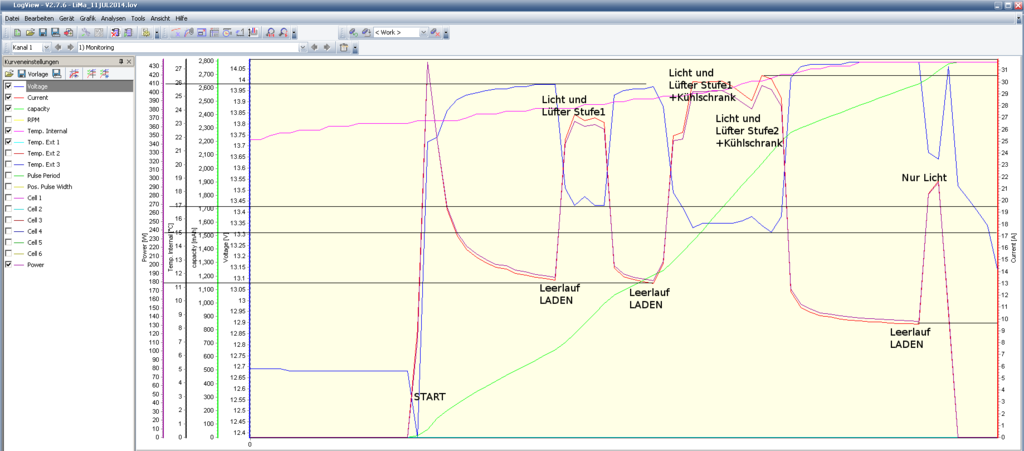
Task: Click the pink color line of Cell 1
Action: pyautogui.click(x=20, y=198)
